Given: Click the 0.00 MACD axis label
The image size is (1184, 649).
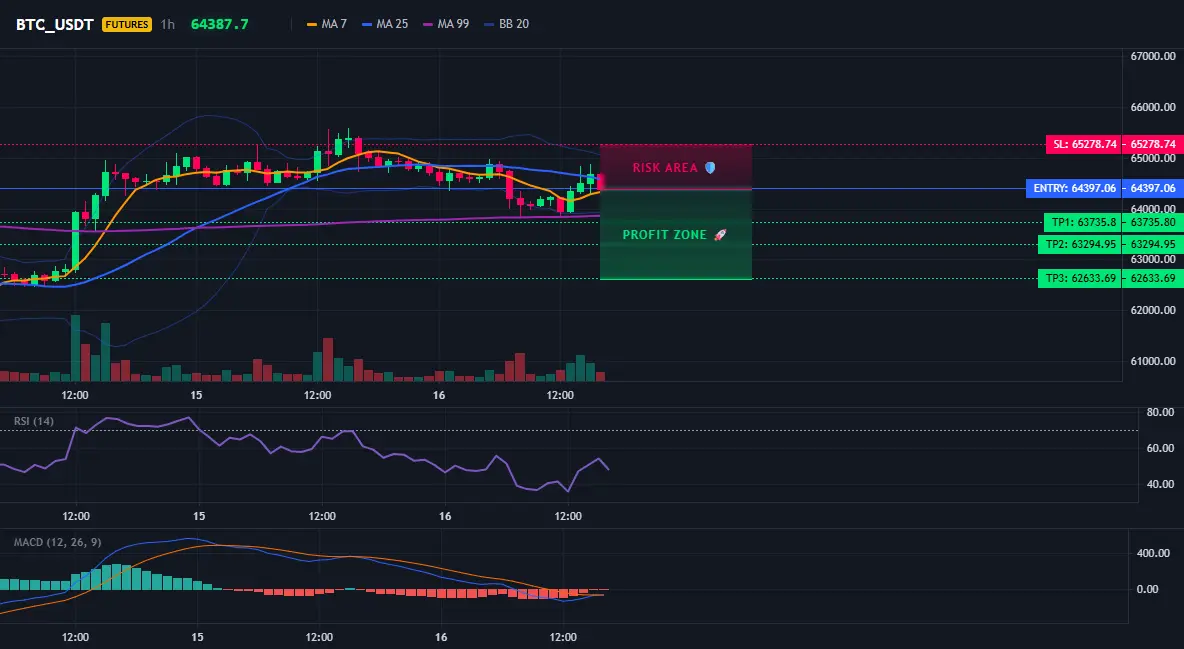Looking at the screenshot, I should click(x=1147, y=589).
